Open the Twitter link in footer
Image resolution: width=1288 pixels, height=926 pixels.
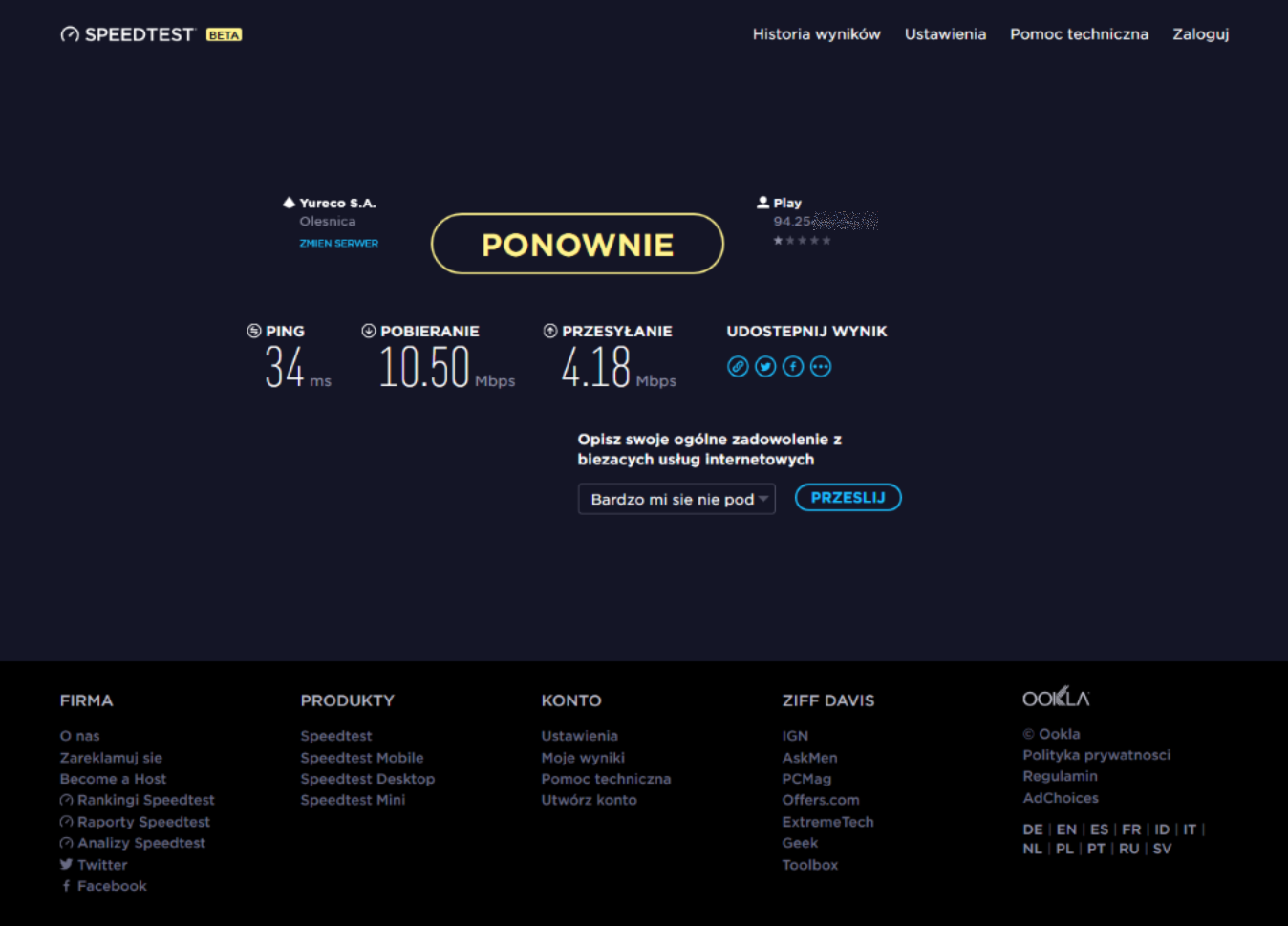[x=101, y=865]
